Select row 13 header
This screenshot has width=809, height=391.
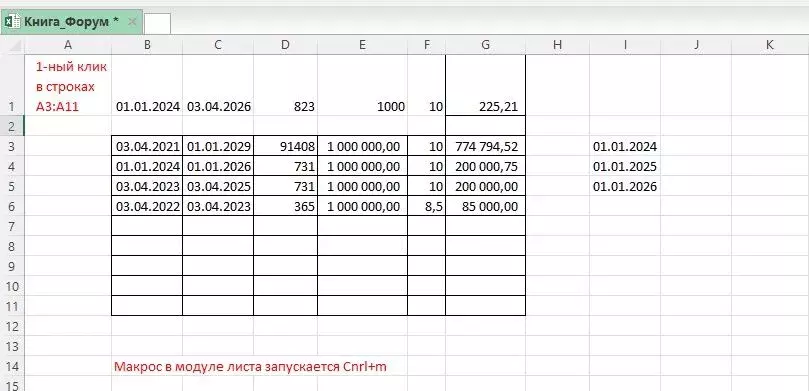[12, 346]
